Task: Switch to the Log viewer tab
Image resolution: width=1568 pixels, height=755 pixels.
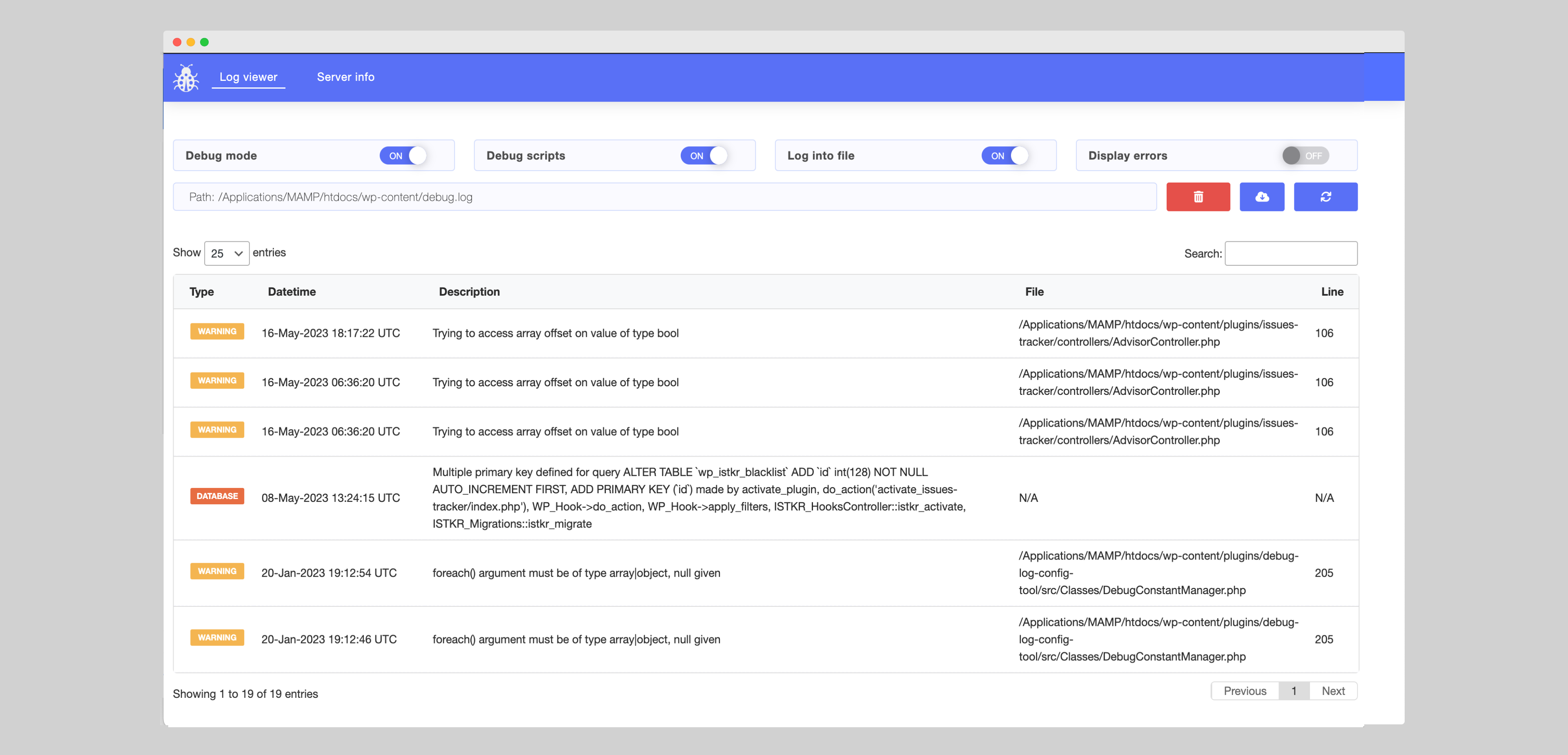Action: 248,77
